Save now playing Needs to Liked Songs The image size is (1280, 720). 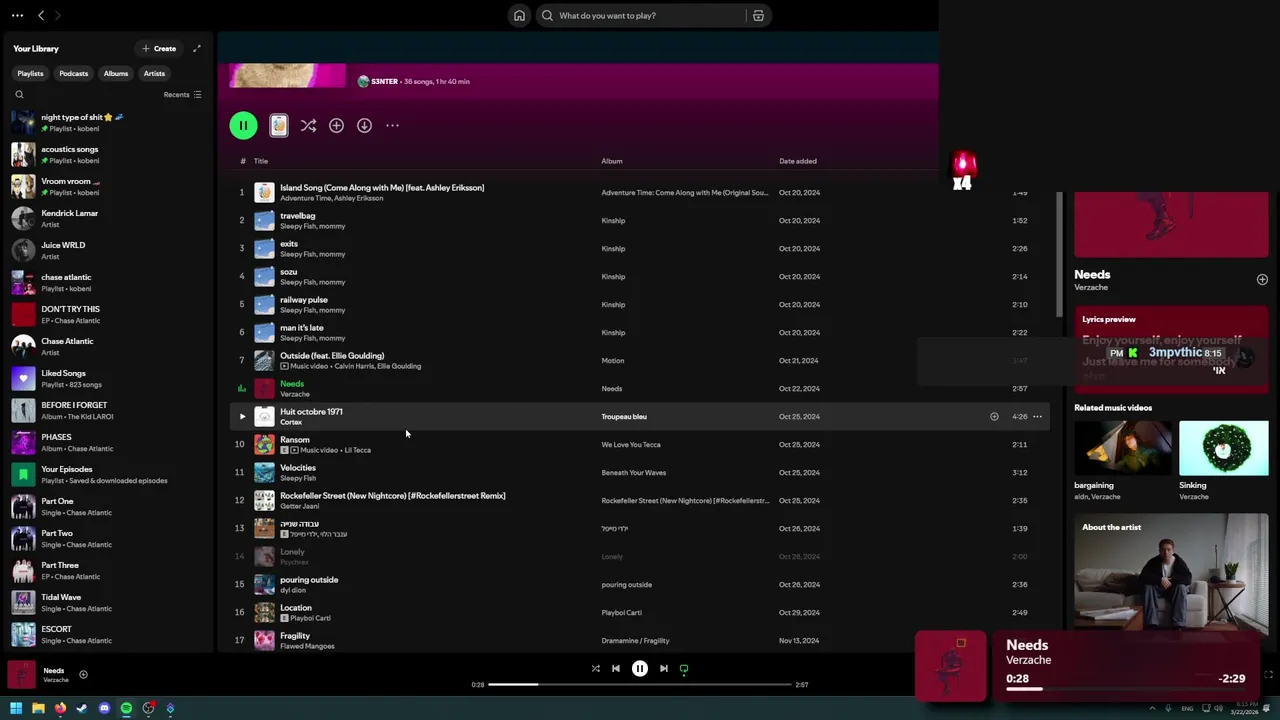[83, 675]
